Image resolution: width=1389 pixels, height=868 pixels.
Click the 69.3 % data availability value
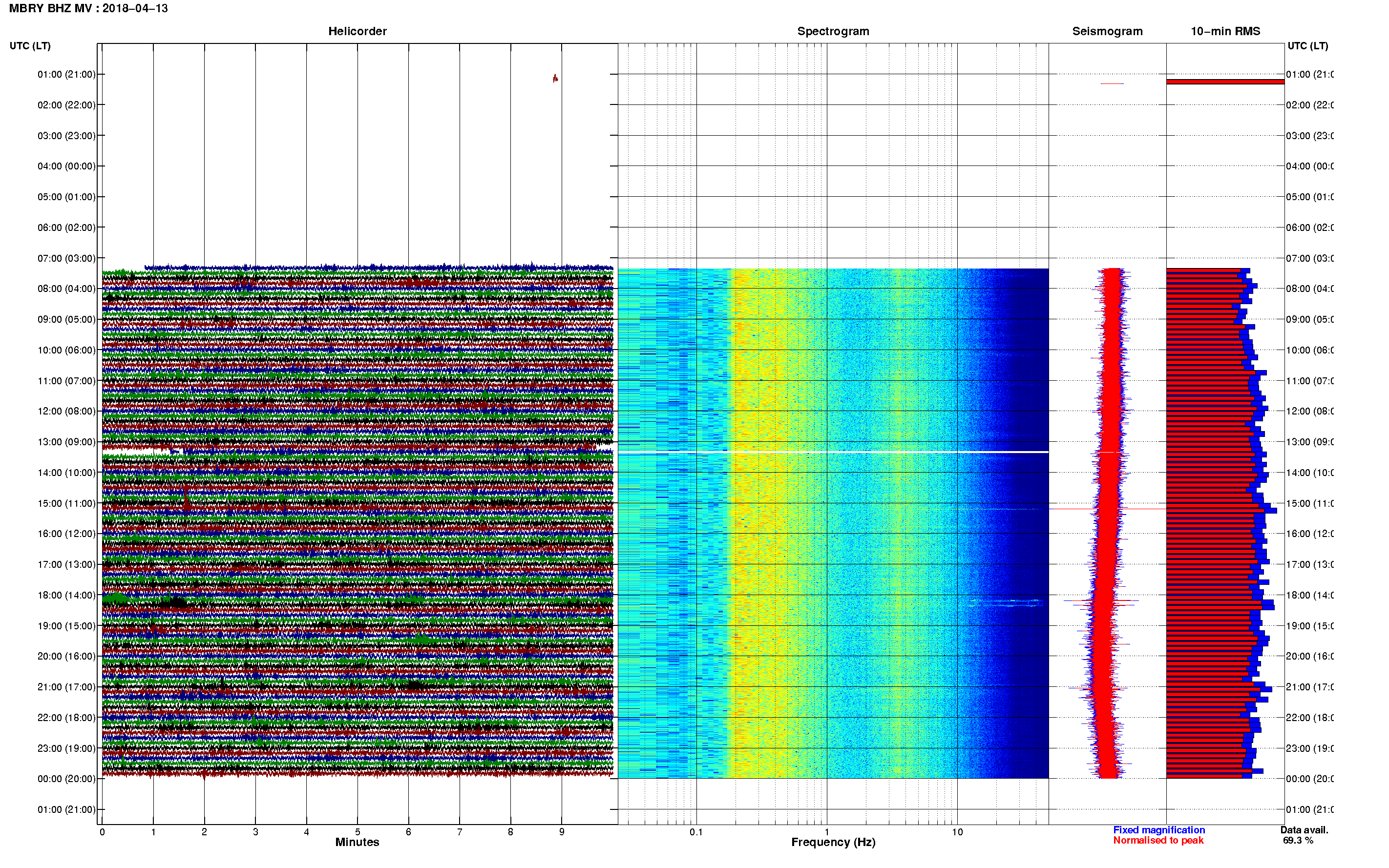1298,841
